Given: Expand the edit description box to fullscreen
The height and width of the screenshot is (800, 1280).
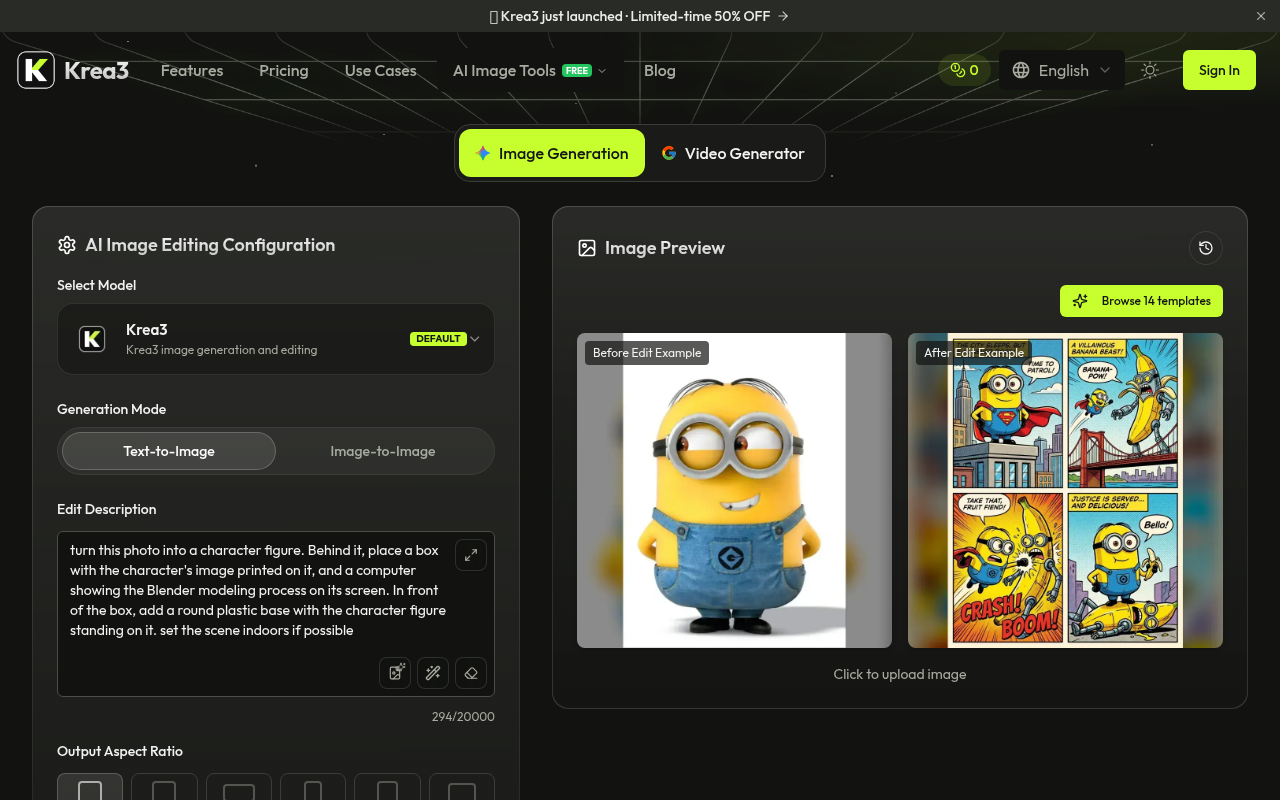Looking at the screenshot, I should coord(471,555).
